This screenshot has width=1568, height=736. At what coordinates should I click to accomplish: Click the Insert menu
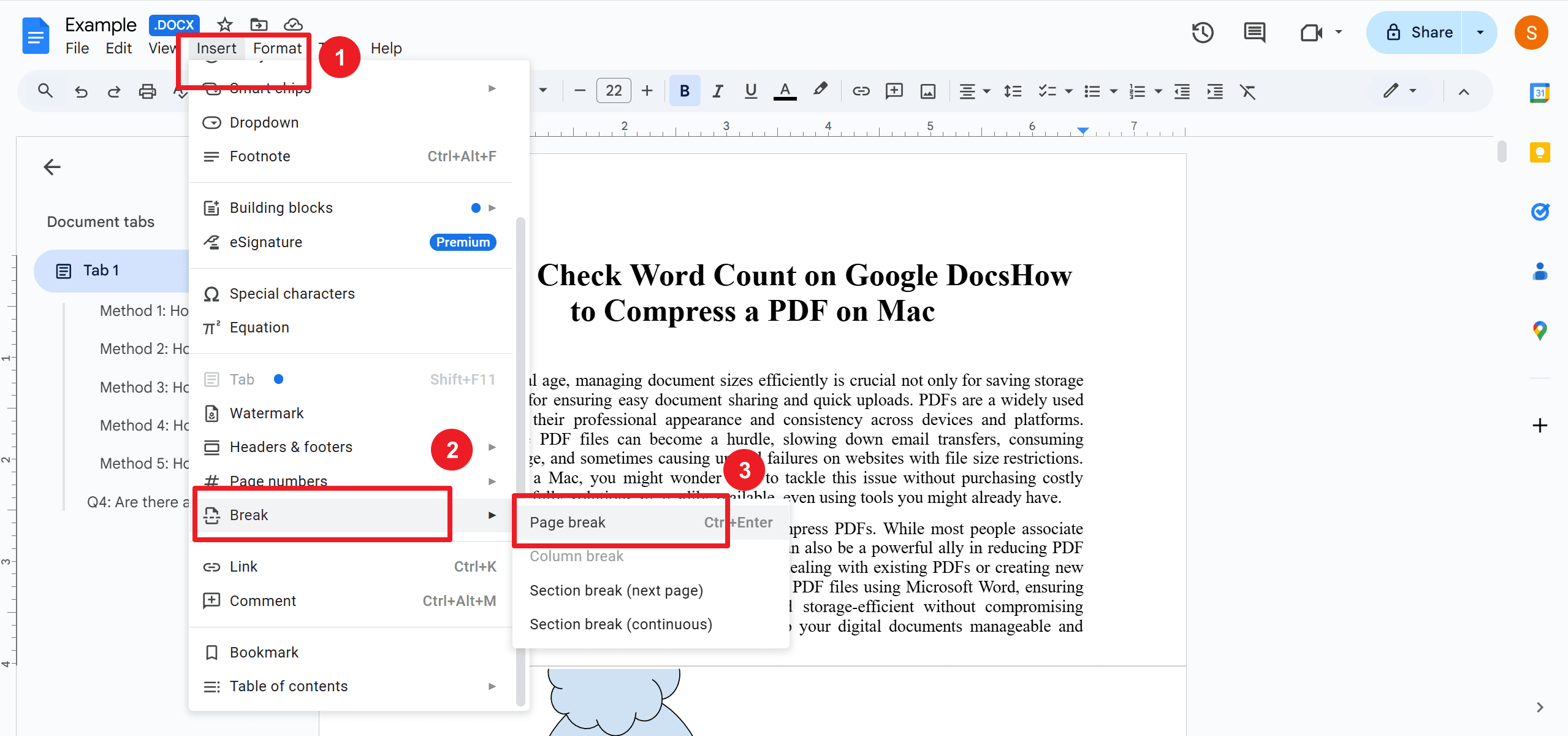click(216, 48)
